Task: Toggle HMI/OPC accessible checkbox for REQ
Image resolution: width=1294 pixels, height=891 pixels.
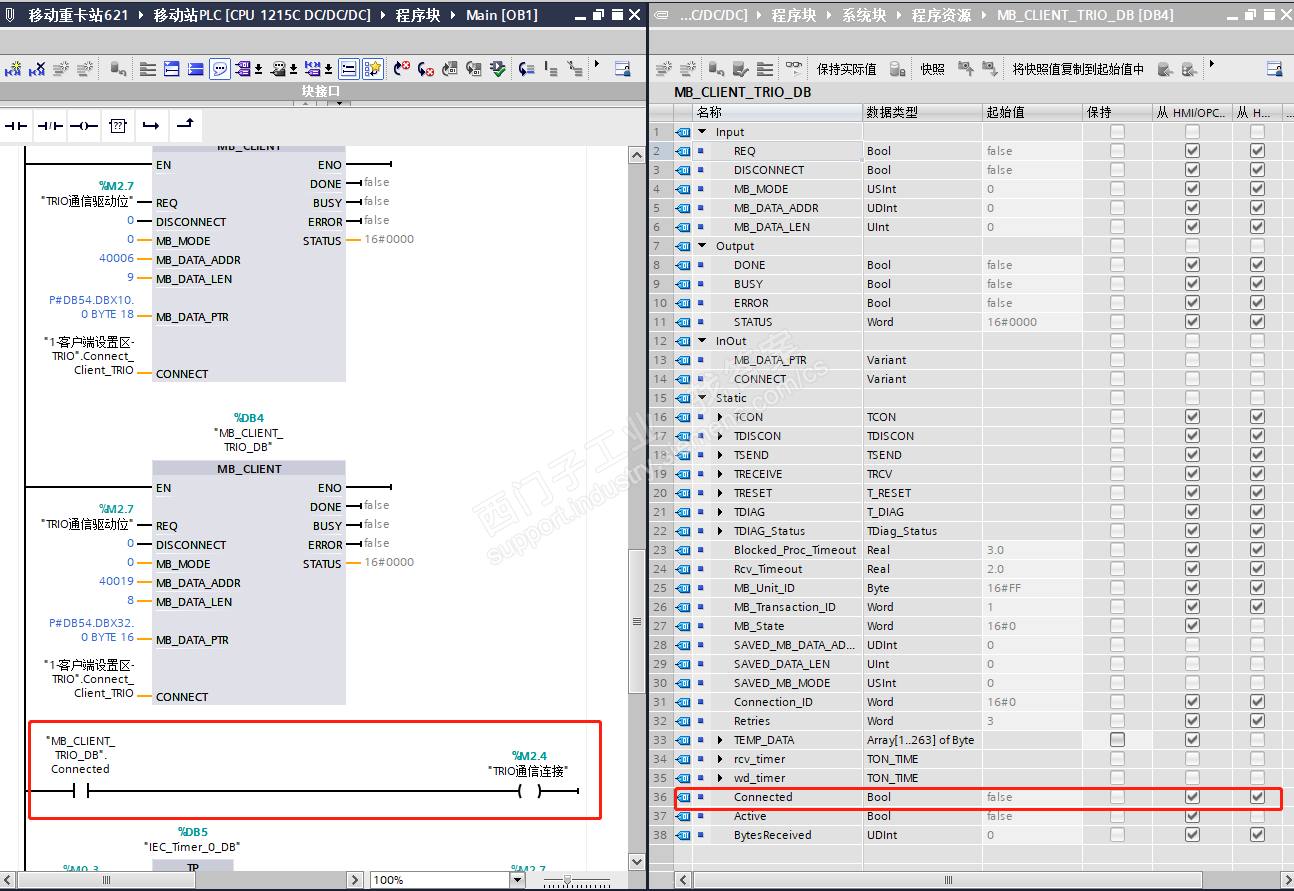Action: click(1192, 151)
